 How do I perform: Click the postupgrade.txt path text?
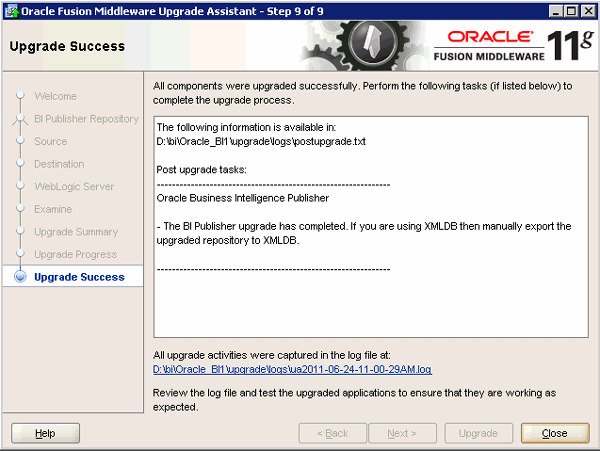[x=261, y=142]
